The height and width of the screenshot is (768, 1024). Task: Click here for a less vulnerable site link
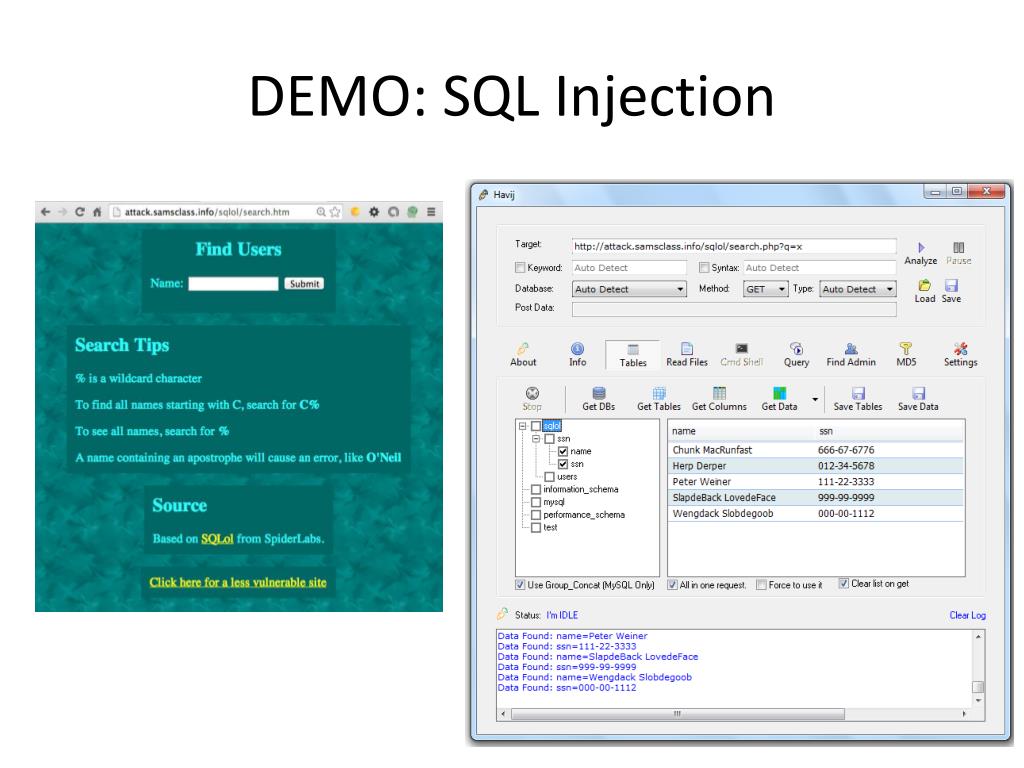click(x=238, y=582)
